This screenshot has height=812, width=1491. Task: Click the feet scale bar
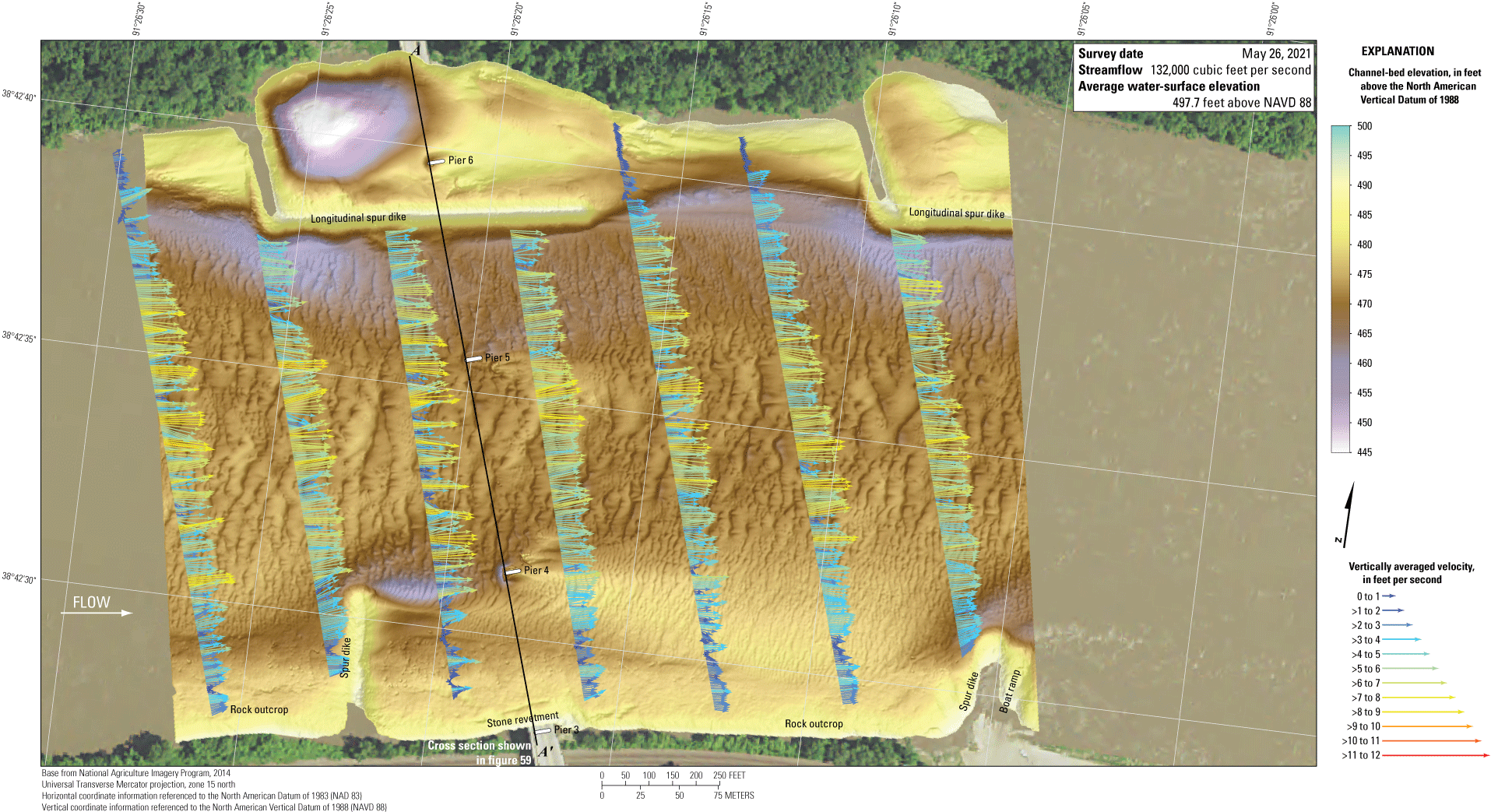(660, 785)
